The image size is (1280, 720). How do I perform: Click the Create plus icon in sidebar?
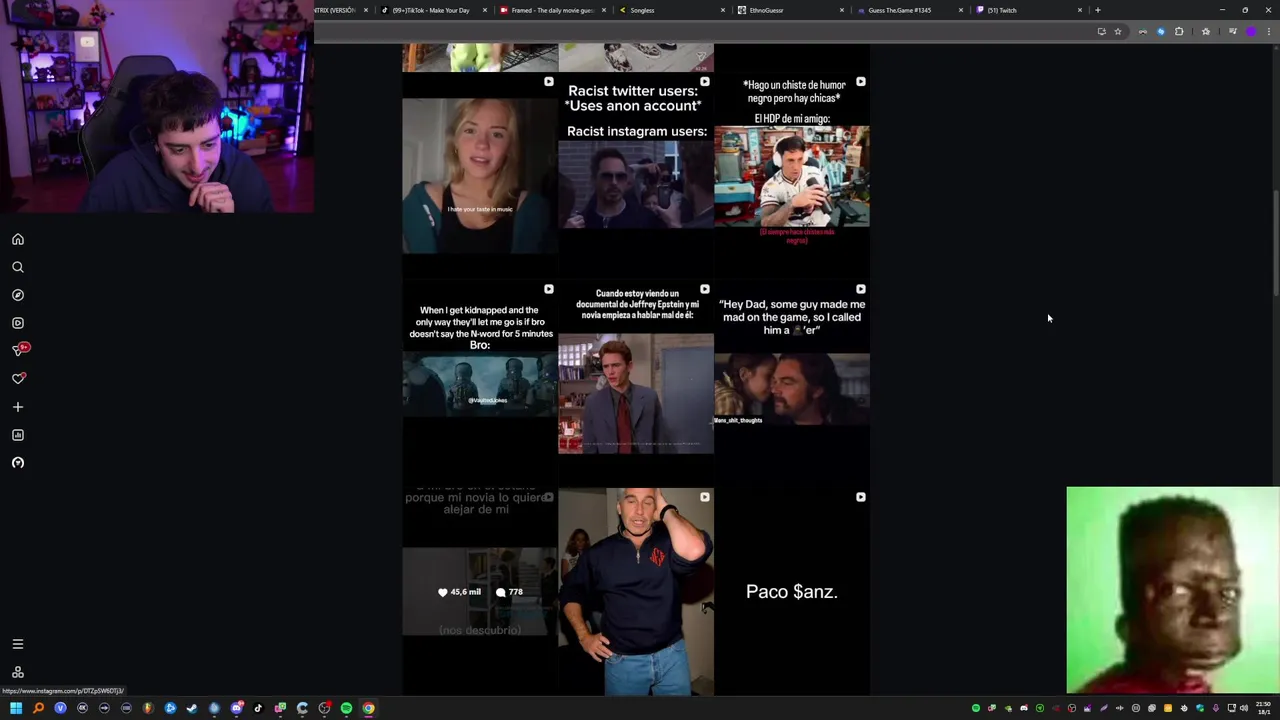pyautogui.click(x=18, y=407)
